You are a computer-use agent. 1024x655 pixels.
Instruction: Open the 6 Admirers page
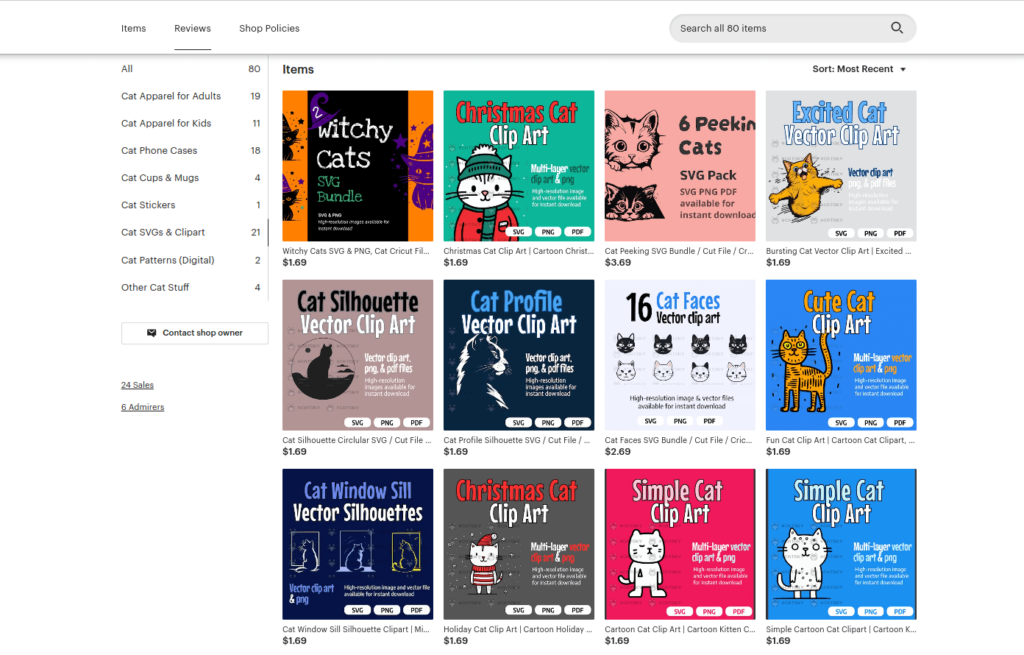[141, 407]
